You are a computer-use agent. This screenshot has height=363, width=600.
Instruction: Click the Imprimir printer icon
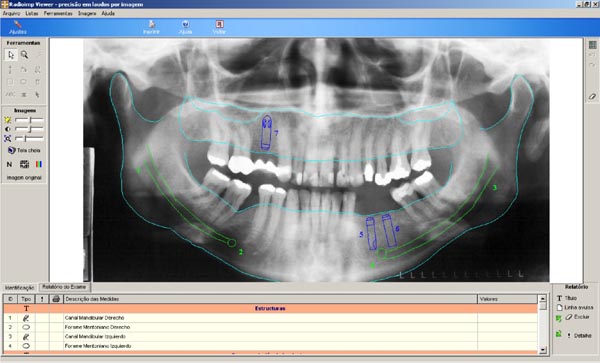(x=151, y=28)
